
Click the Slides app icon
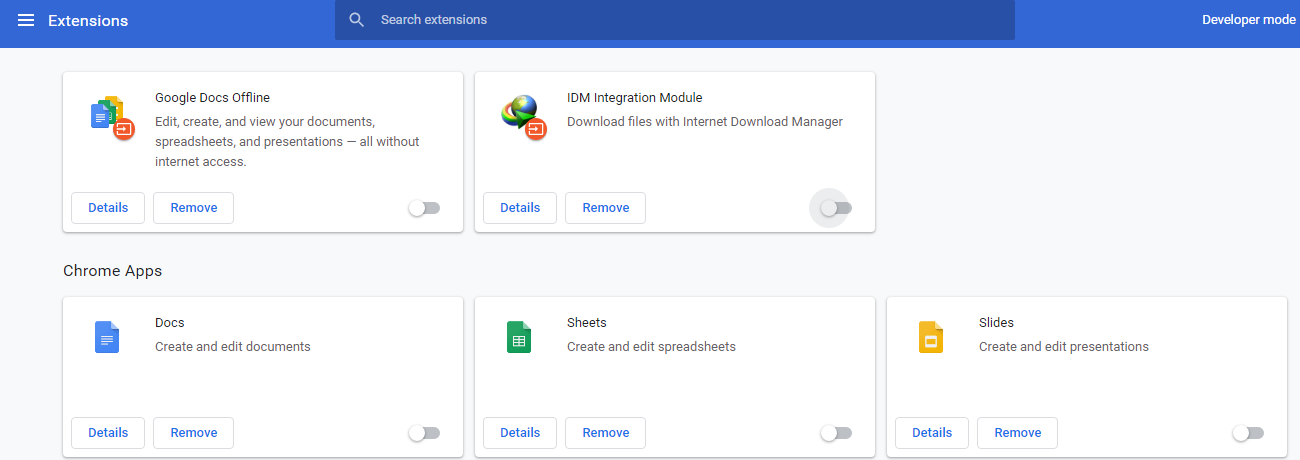click(931, 337)
